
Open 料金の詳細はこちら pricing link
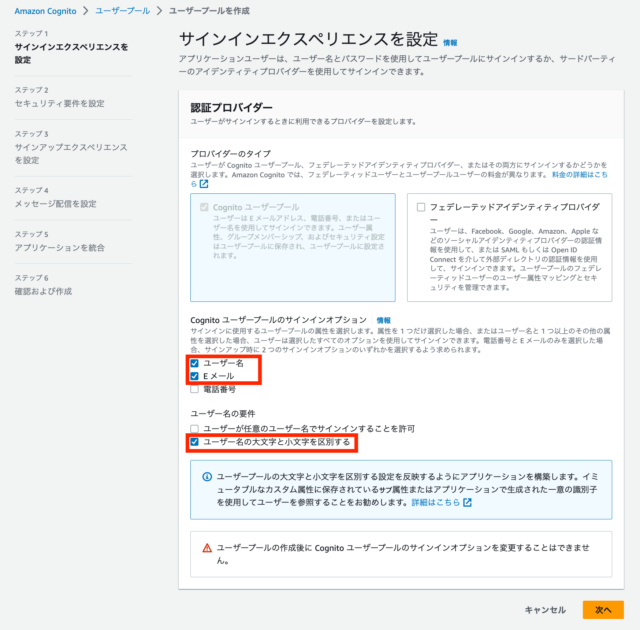tap(580, 175)
